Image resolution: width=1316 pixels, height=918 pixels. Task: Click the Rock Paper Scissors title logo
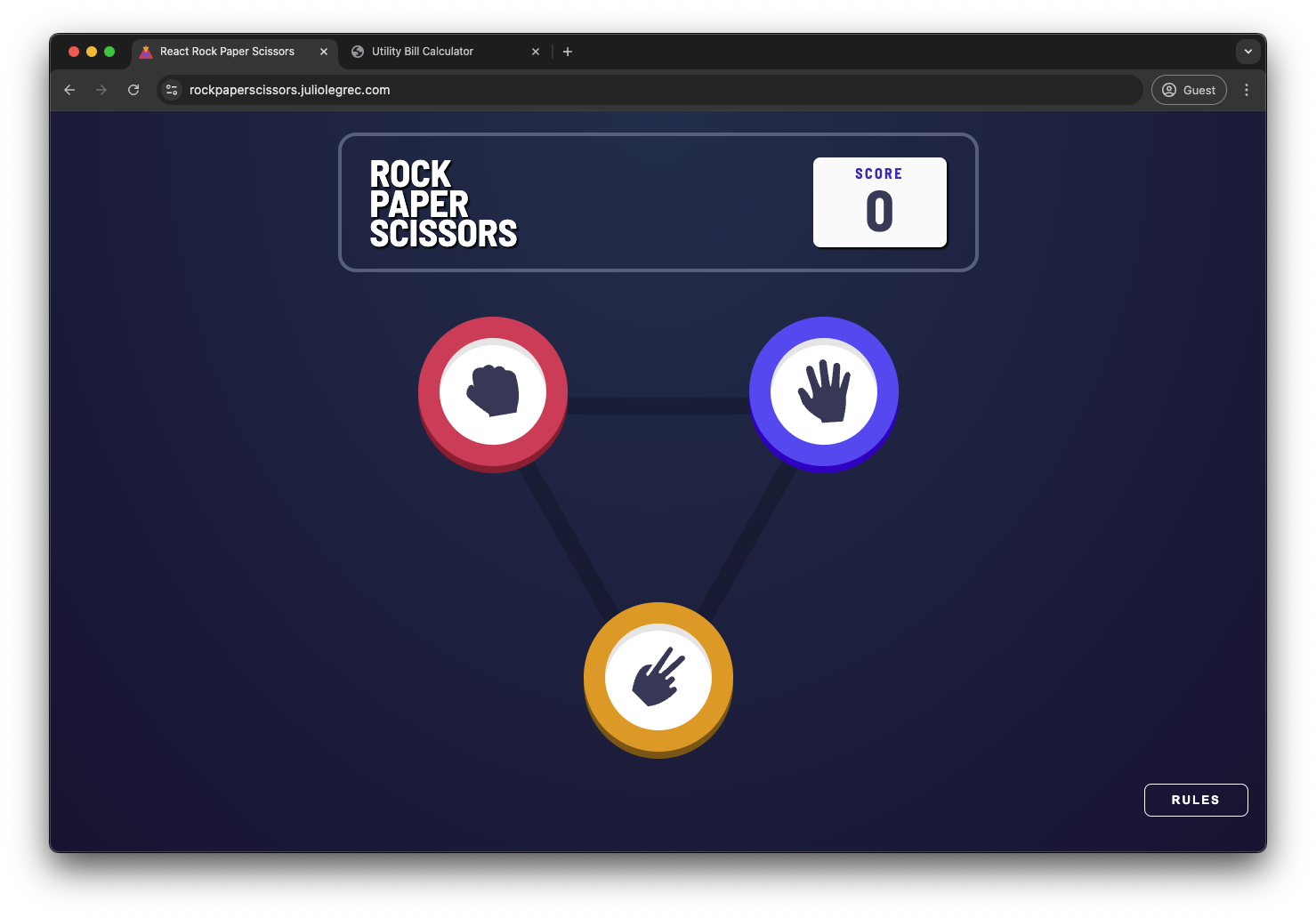click(443, 203)
